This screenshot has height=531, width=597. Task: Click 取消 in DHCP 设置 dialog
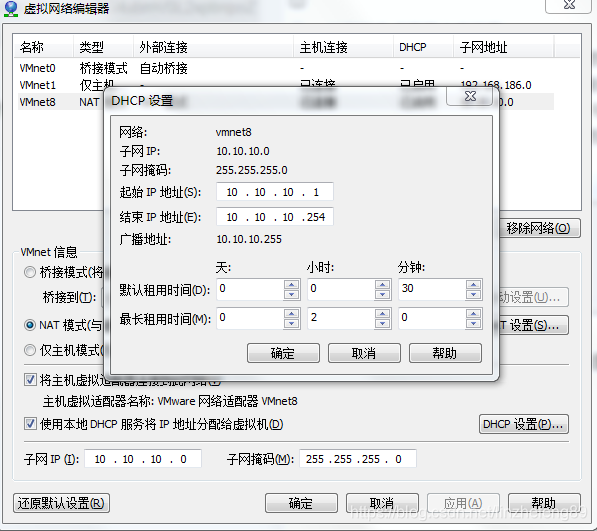364,353
